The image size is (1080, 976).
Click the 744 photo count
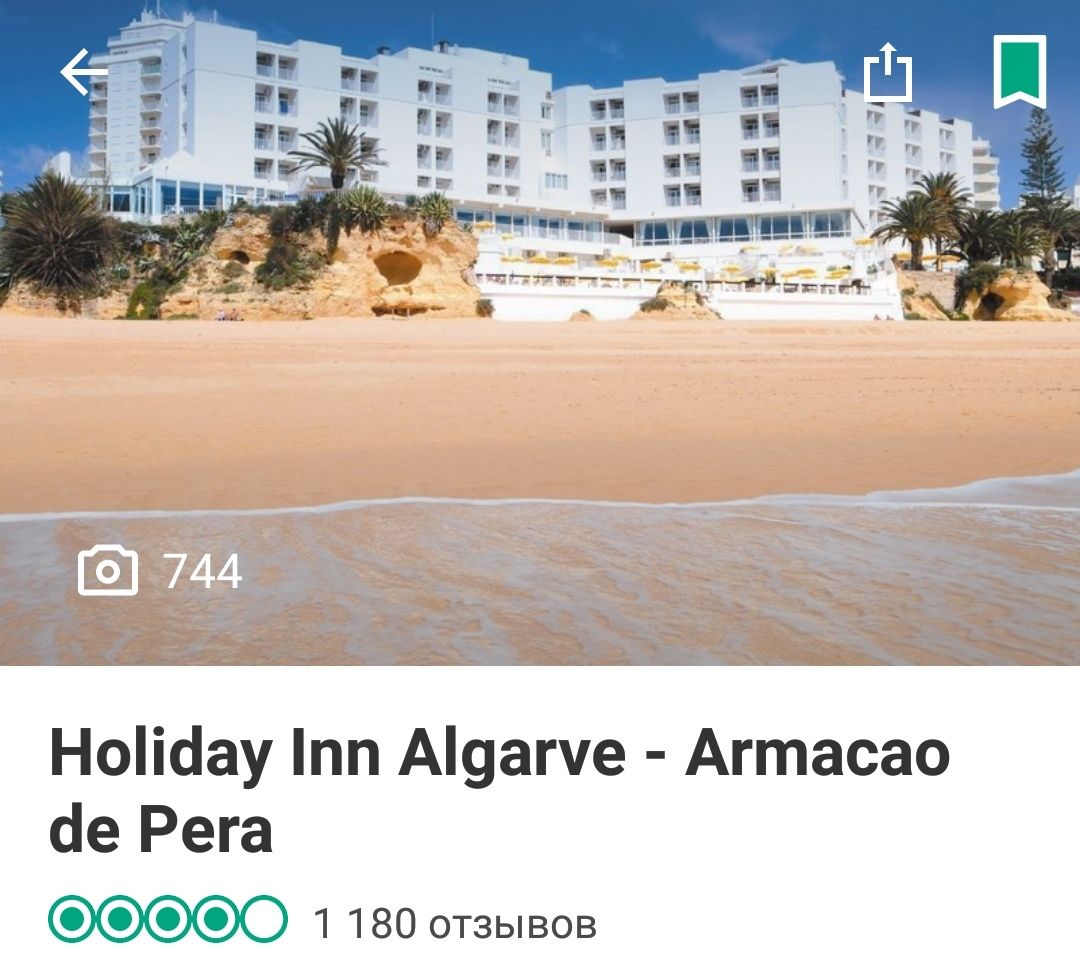click(x=203, y=571)
